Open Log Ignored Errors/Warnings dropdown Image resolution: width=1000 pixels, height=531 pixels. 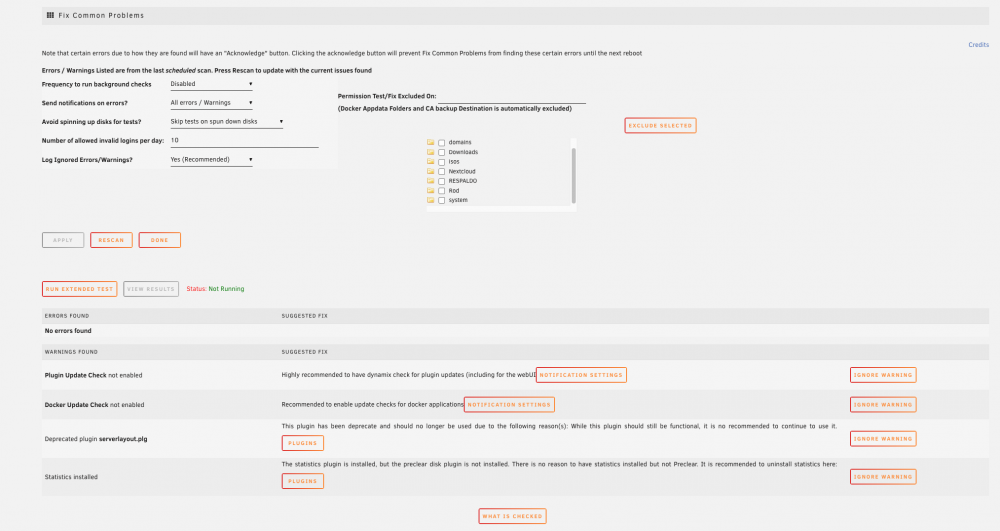click(x=211, y=159)
